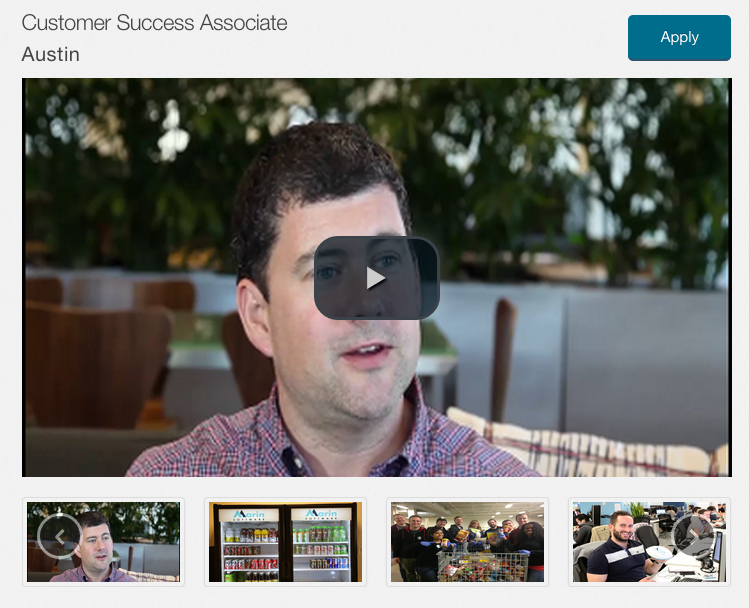
Task: Click the Apply button
Action: pos(679,38)
